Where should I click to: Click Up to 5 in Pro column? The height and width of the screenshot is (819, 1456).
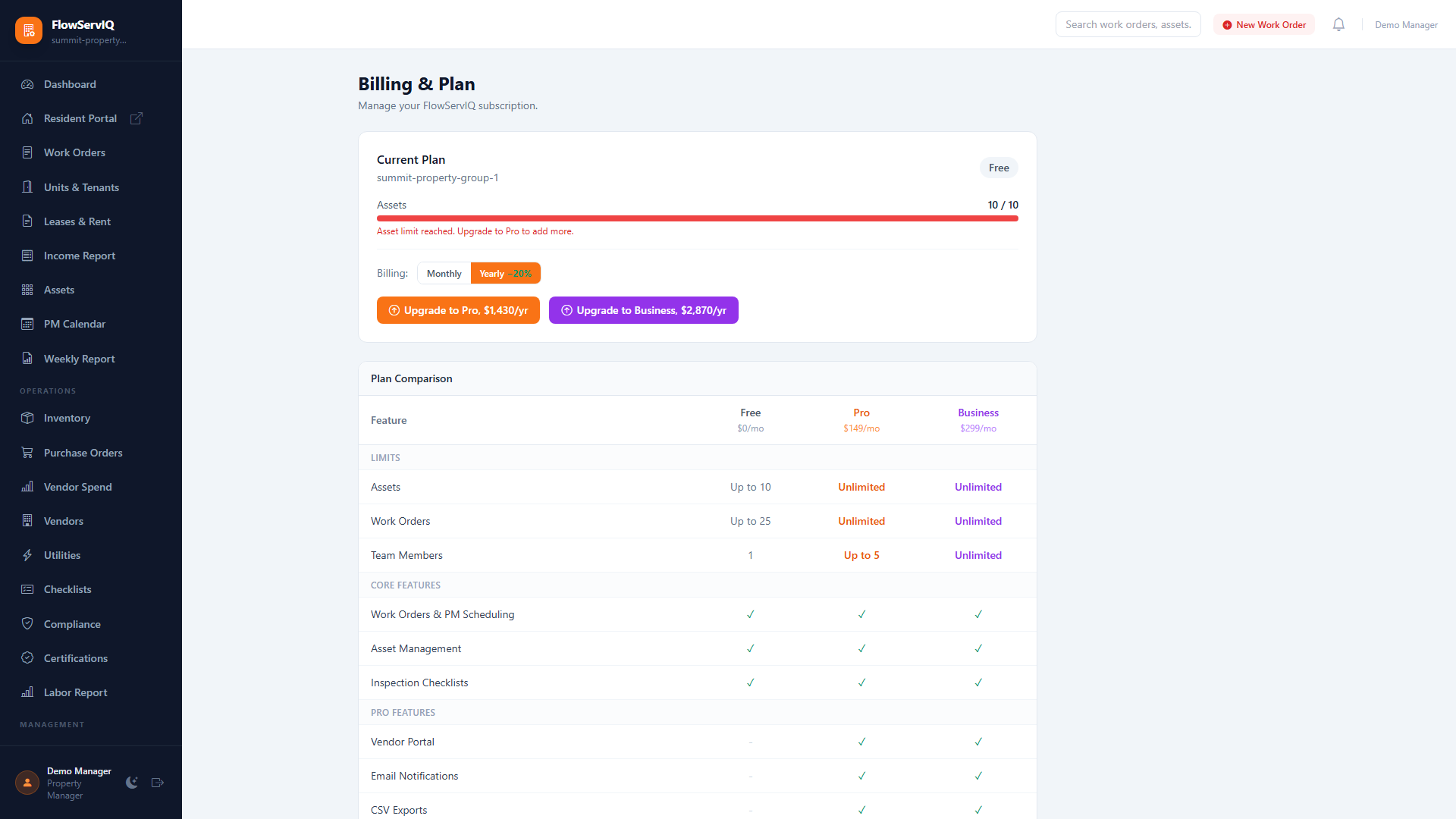coord(861,555)
